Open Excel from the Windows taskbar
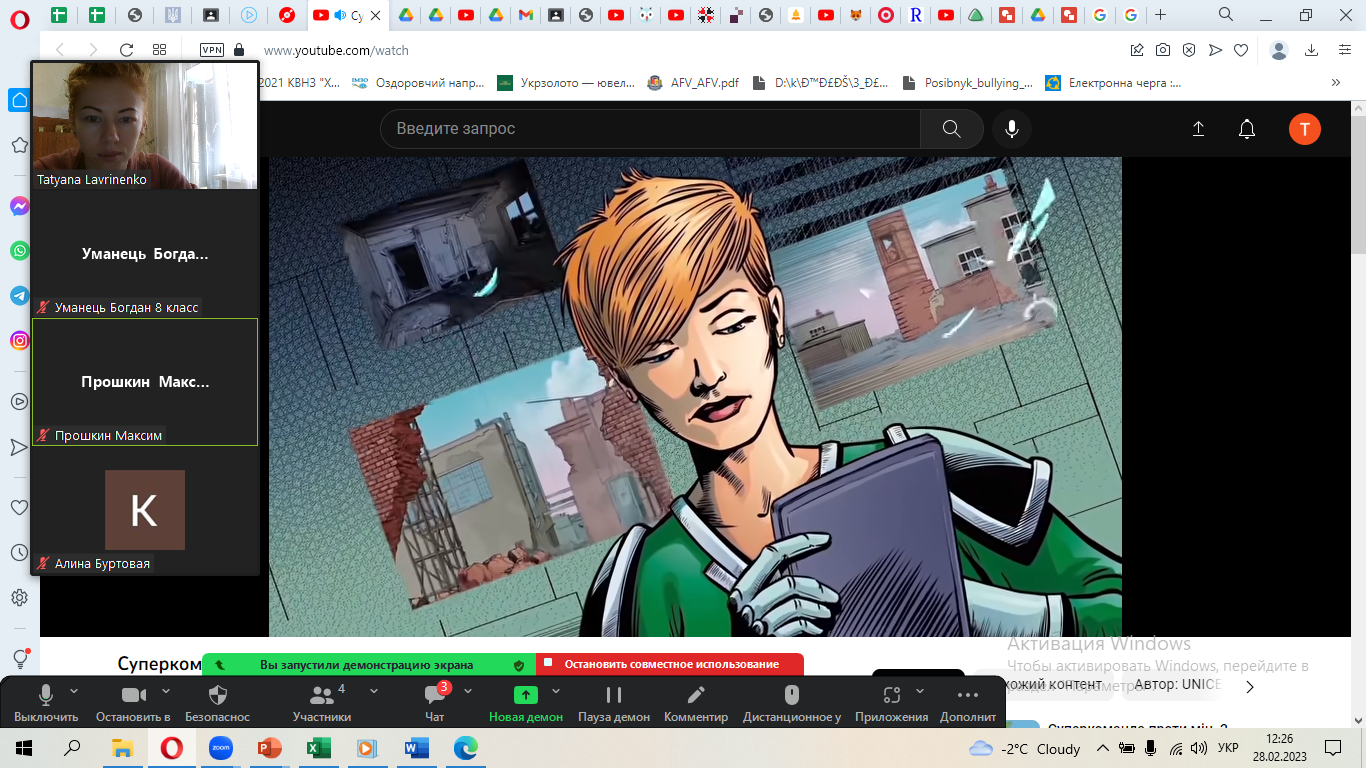Viewport: 1366px width, 768px height. [318, 748]
